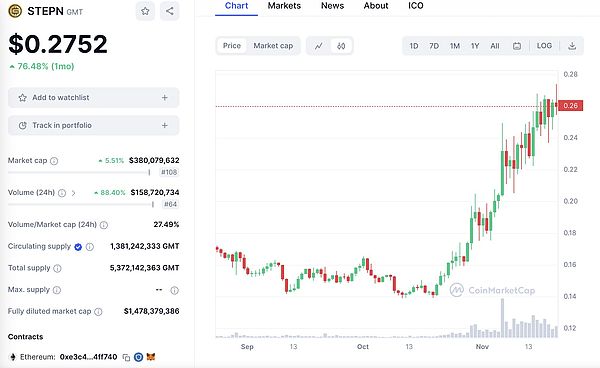Click the Market cap progress bar
This screenshot has height=368, width=600.
coord(79,173)
